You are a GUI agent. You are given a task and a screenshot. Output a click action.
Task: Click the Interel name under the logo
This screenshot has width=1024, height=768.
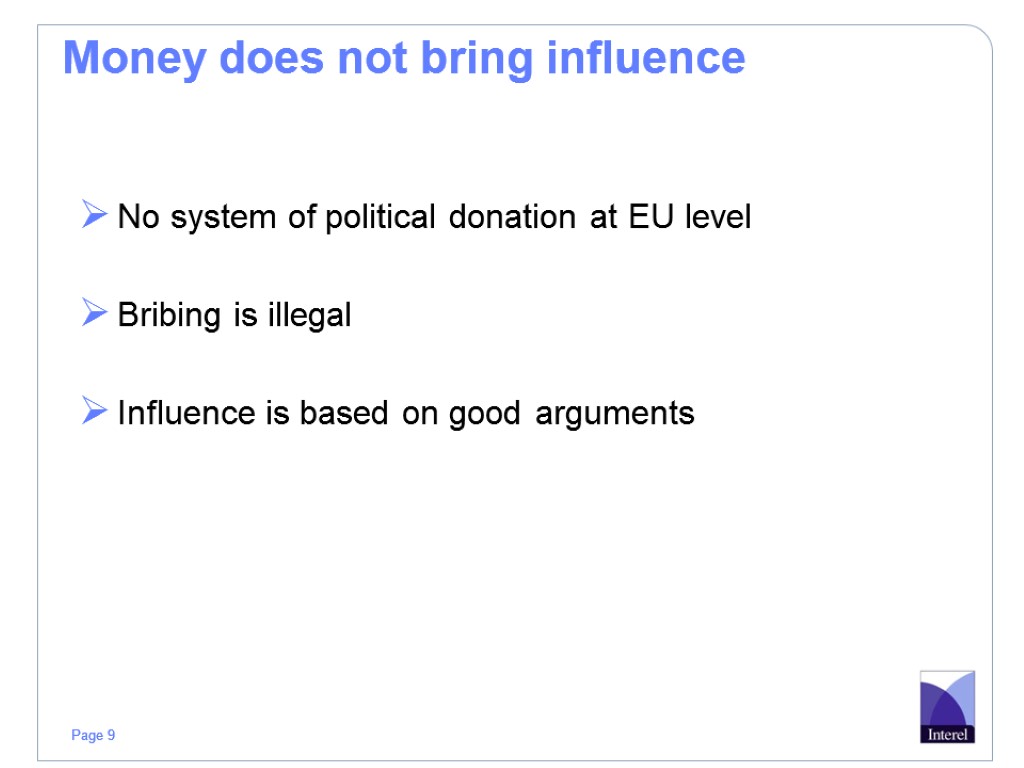tap(946, 734)
